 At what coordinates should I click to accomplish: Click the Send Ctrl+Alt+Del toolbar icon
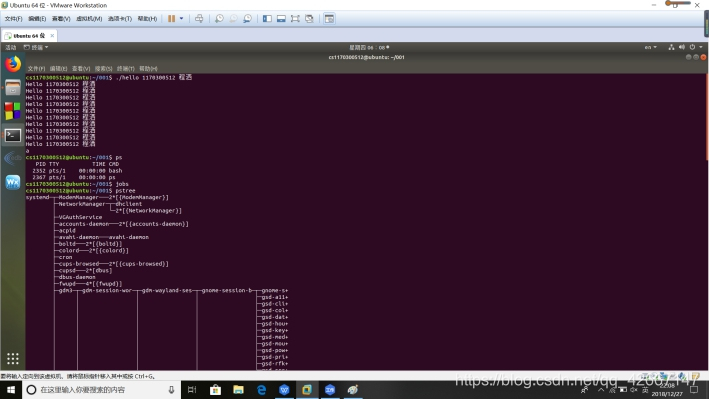(x=199, y=19)
